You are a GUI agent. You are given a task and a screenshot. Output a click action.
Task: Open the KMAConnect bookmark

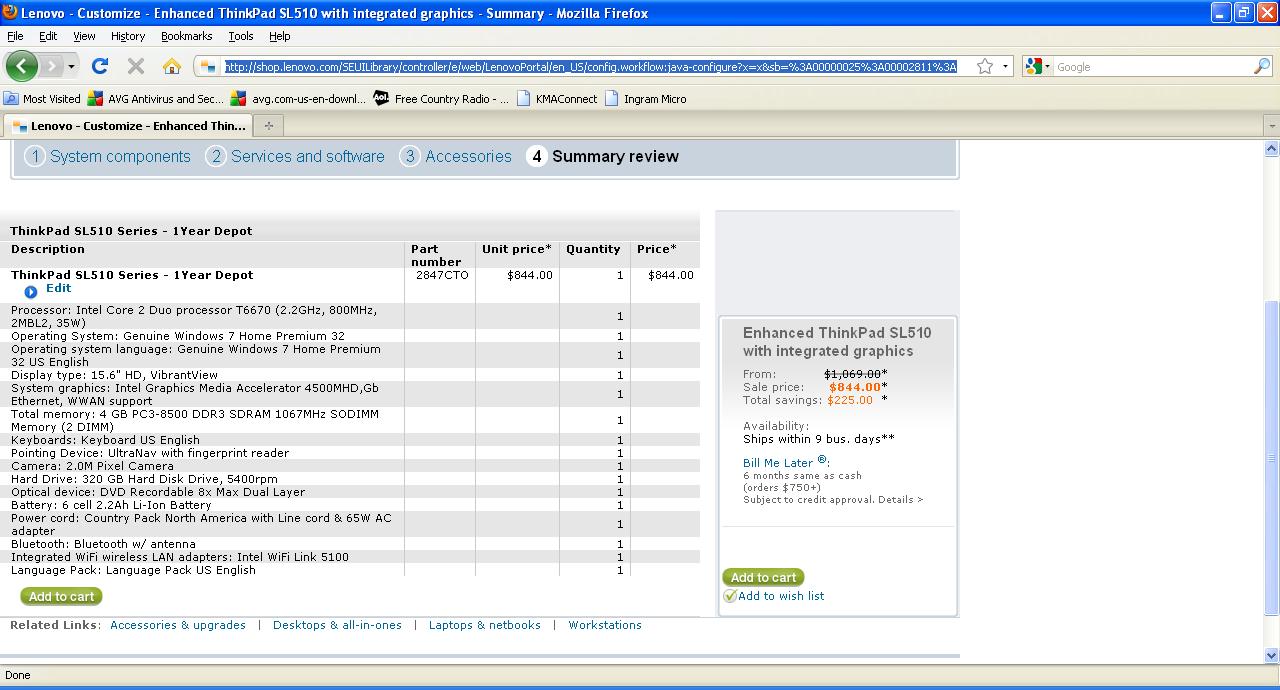click(556, 99)
